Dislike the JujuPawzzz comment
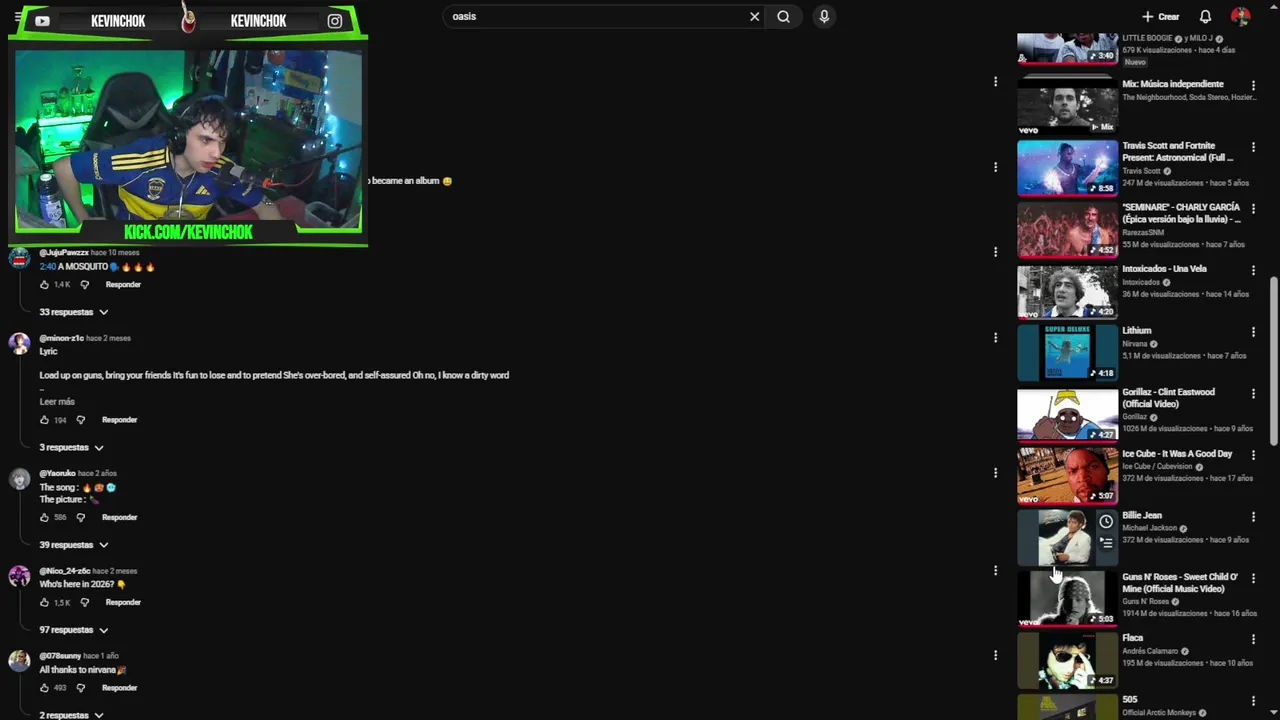 84,285
